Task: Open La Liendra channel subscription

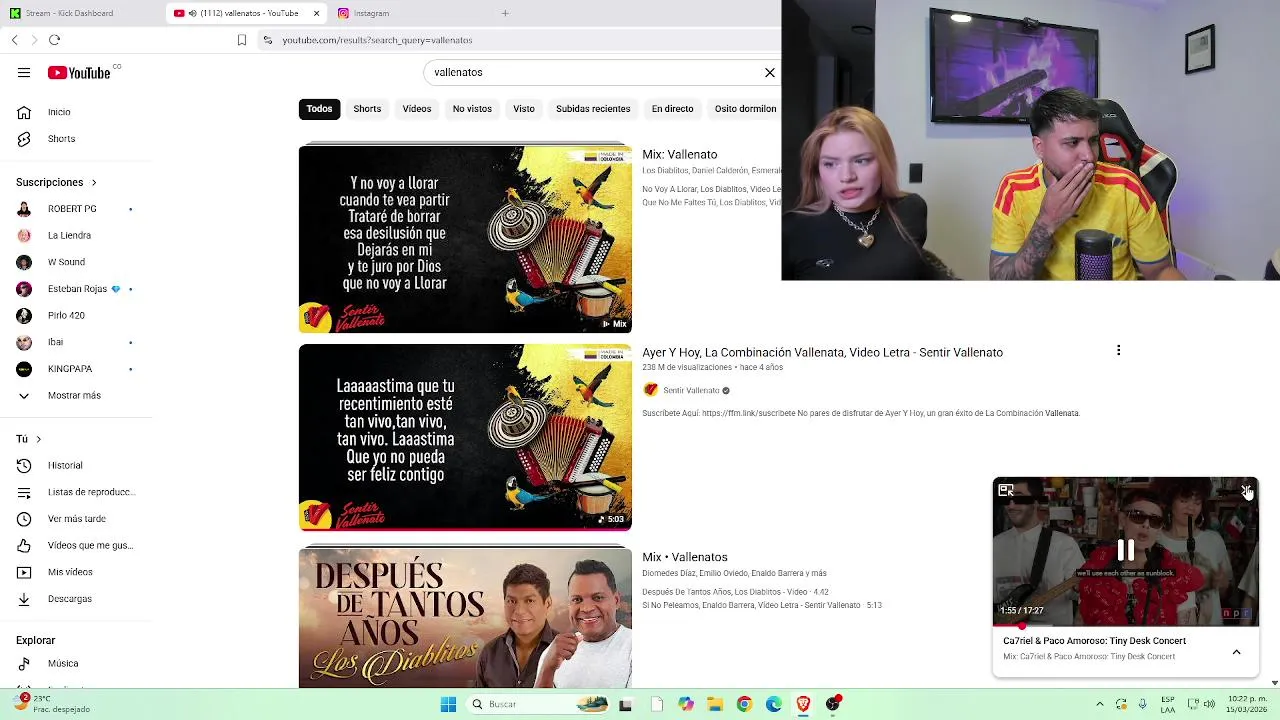Action: (69, 235)
